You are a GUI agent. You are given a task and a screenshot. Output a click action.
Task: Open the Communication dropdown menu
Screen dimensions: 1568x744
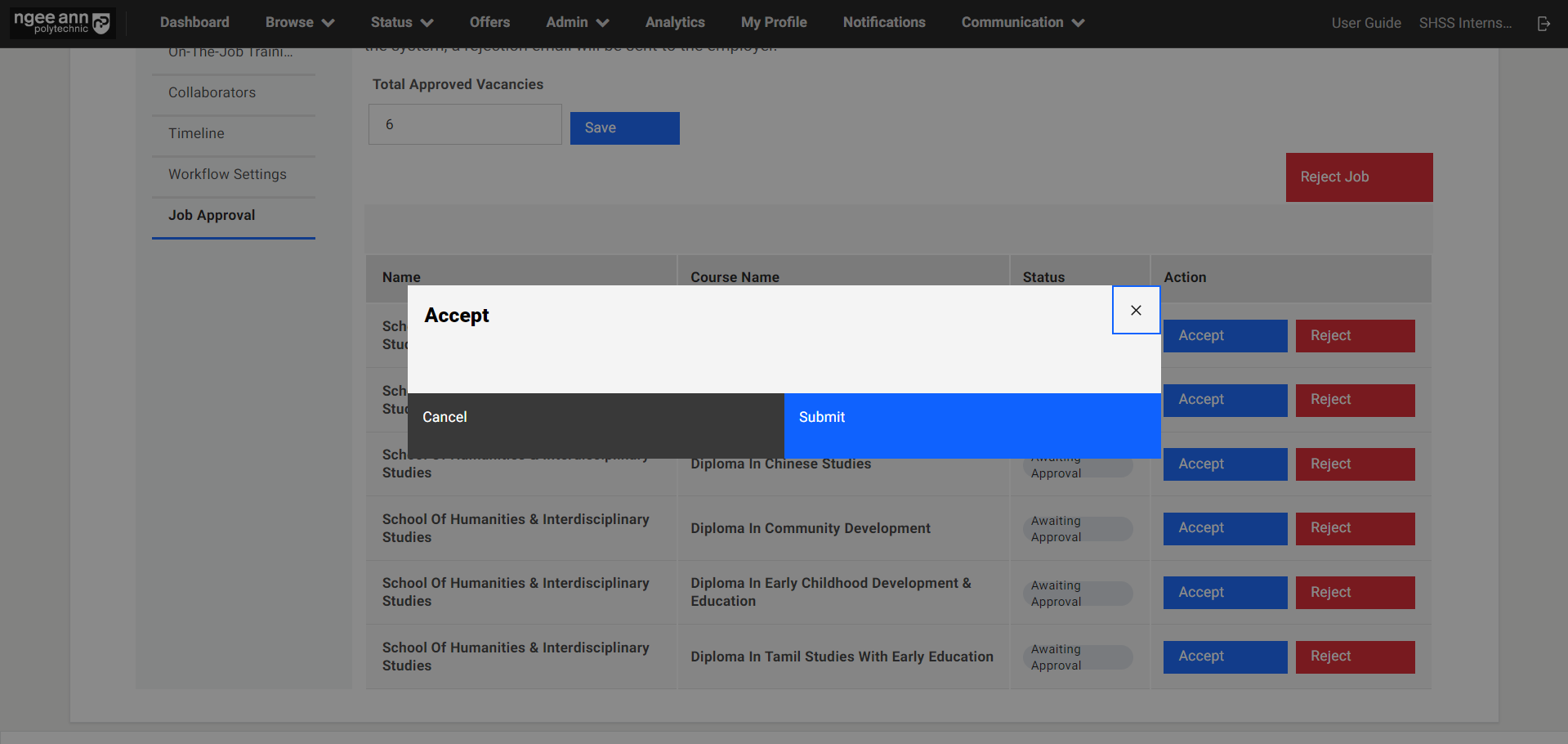pos(1022,23)
